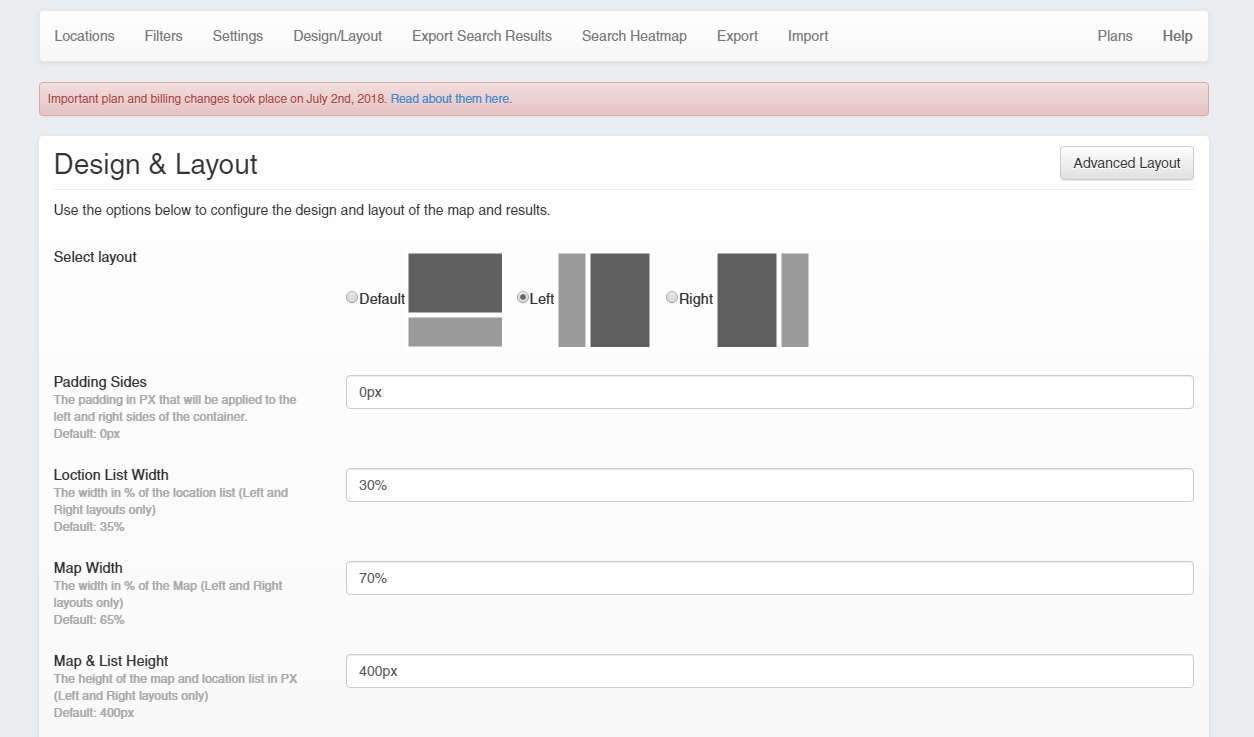Click the Right layout preview thumbnail
1254x737 pixels.
click(x=763, y=300)
